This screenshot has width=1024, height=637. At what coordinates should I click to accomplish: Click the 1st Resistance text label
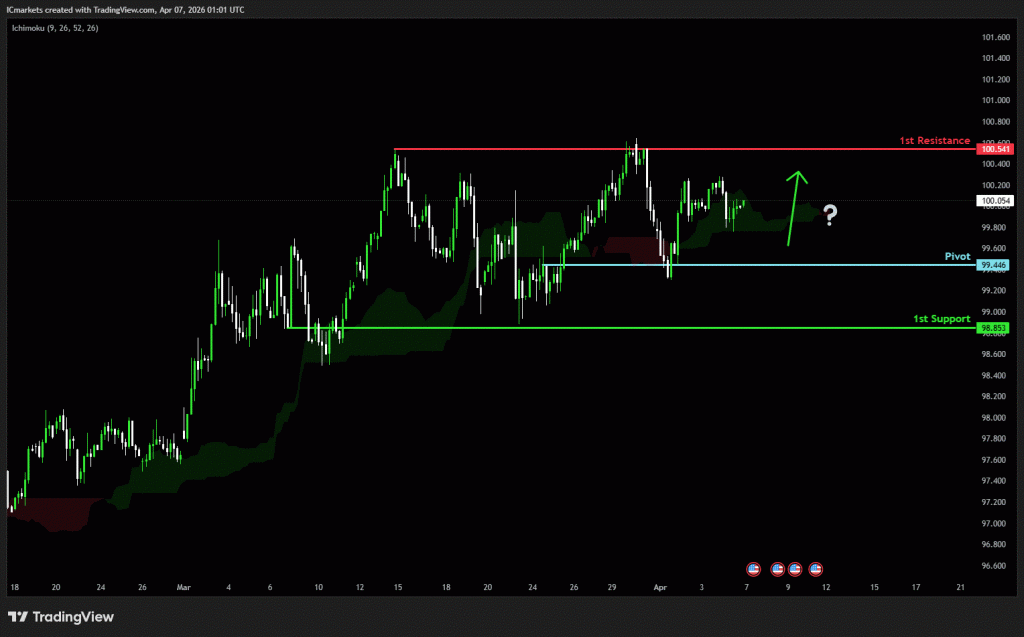pyautogui.click(x=934, y=141)
